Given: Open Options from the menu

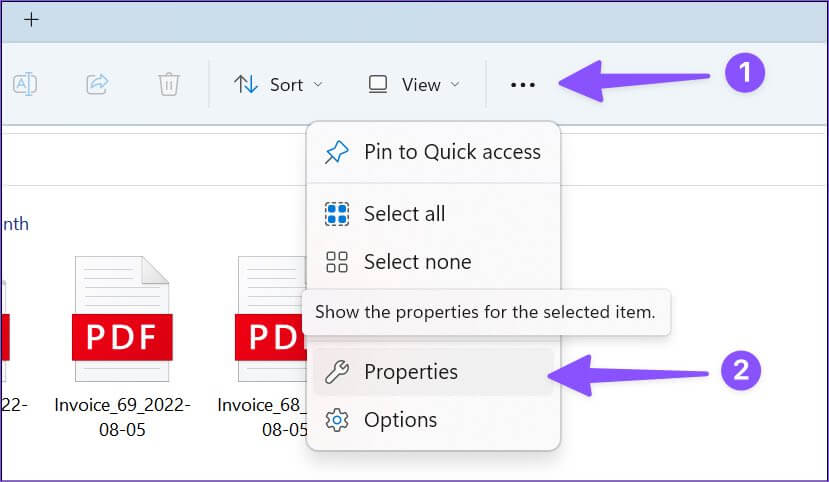Looking at the screenshot, I should pyautogui.click(x=433, y=420).
